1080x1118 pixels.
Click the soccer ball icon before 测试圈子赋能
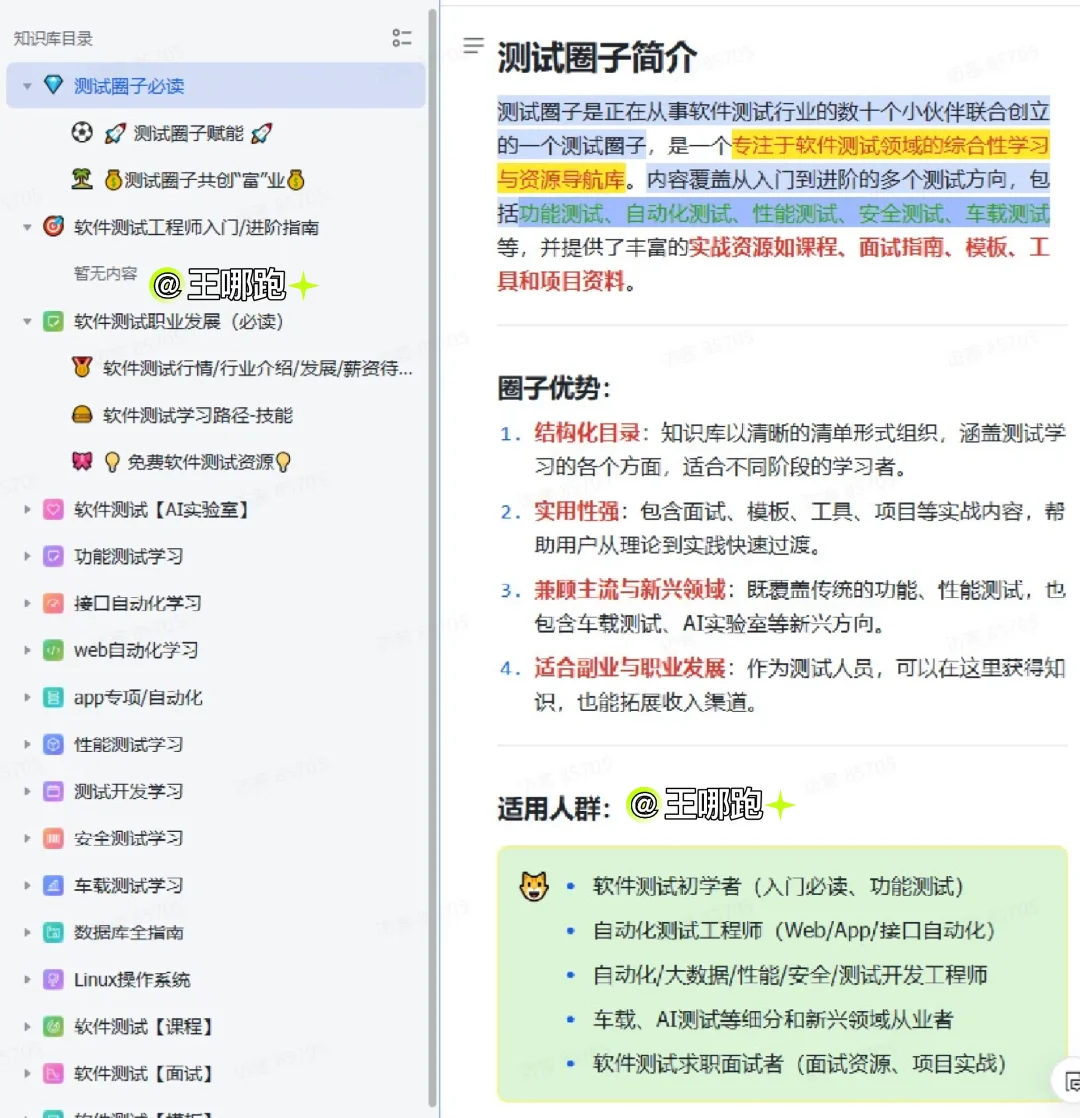coord(81,132)
